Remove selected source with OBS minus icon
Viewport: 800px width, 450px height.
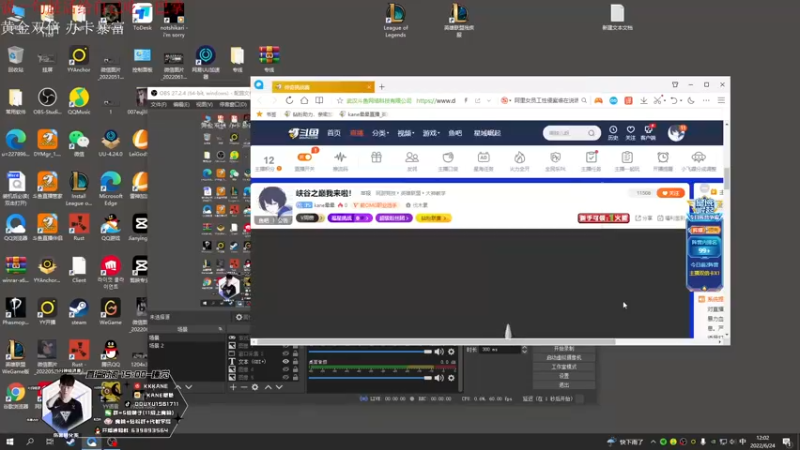click(x=244, y=387)
